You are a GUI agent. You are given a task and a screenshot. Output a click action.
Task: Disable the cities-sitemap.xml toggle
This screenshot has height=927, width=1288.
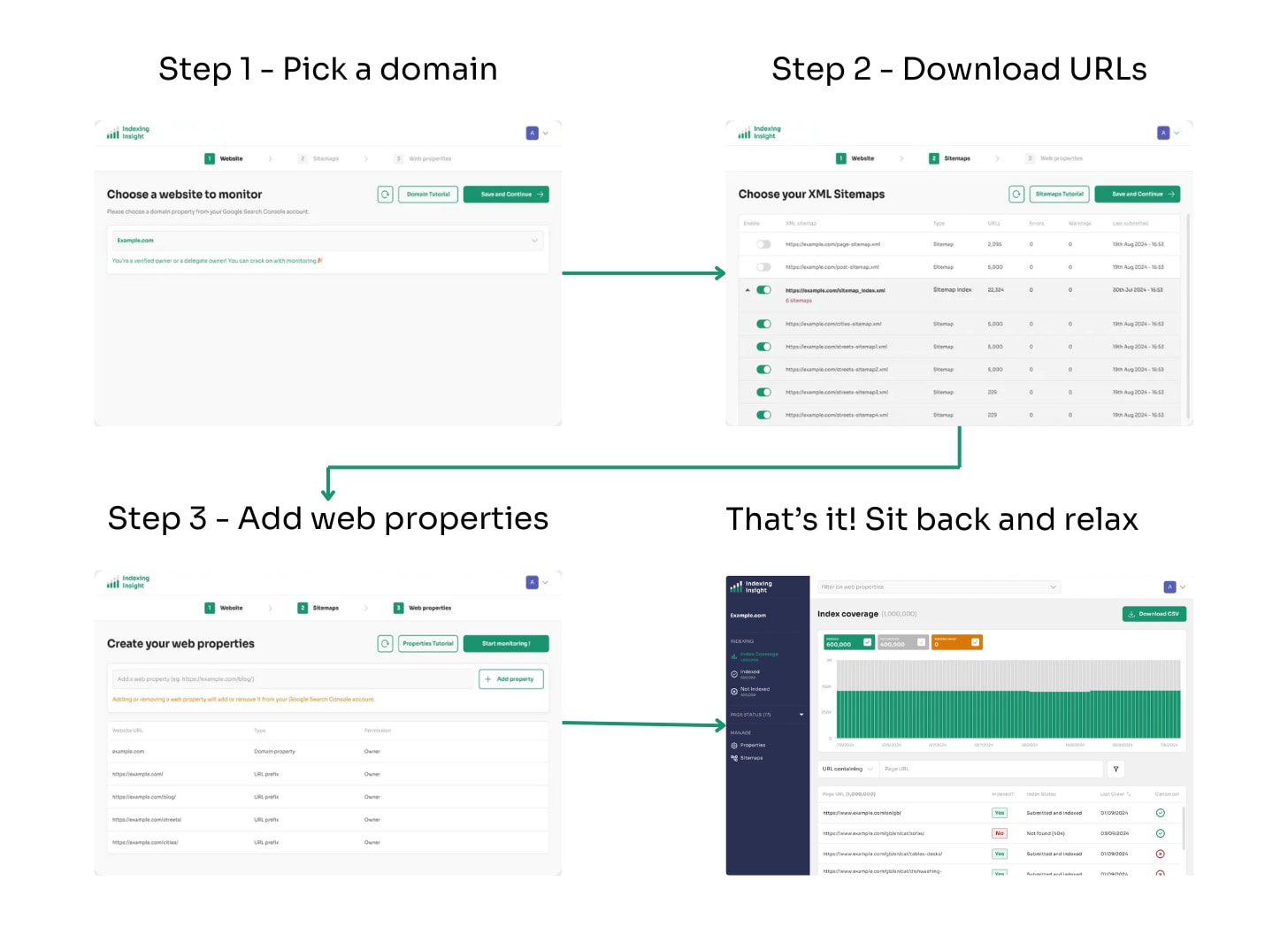763,324
